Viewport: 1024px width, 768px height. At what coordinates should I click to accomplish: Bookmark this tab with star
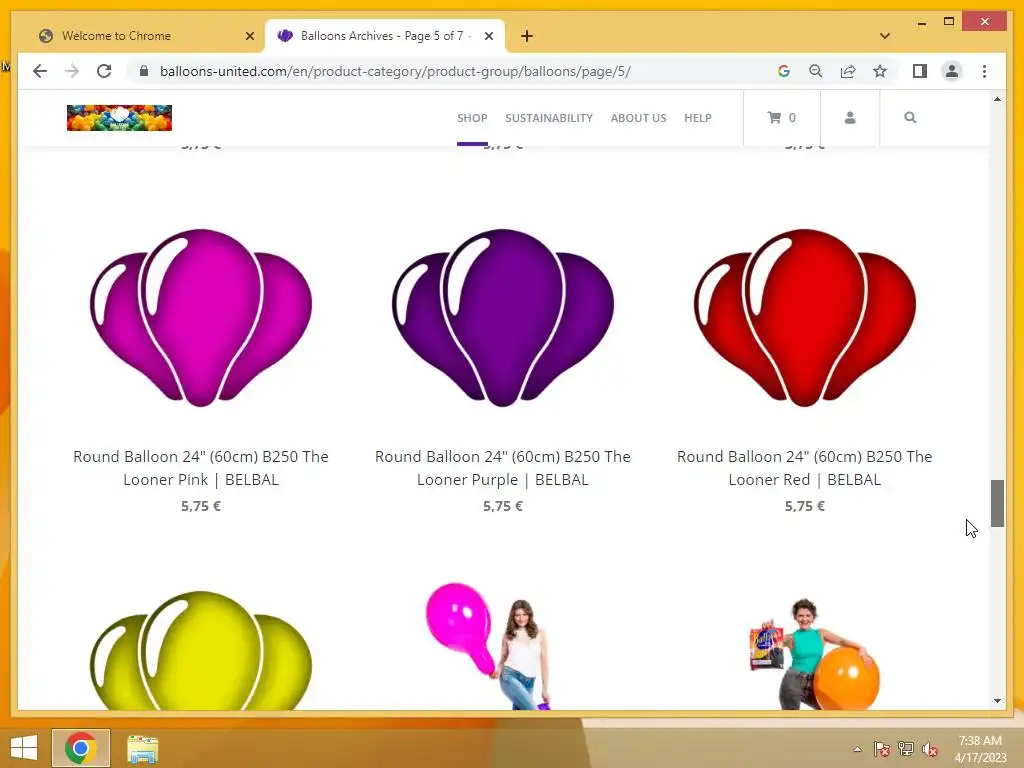pyautogui.click(x=880, y=71)
